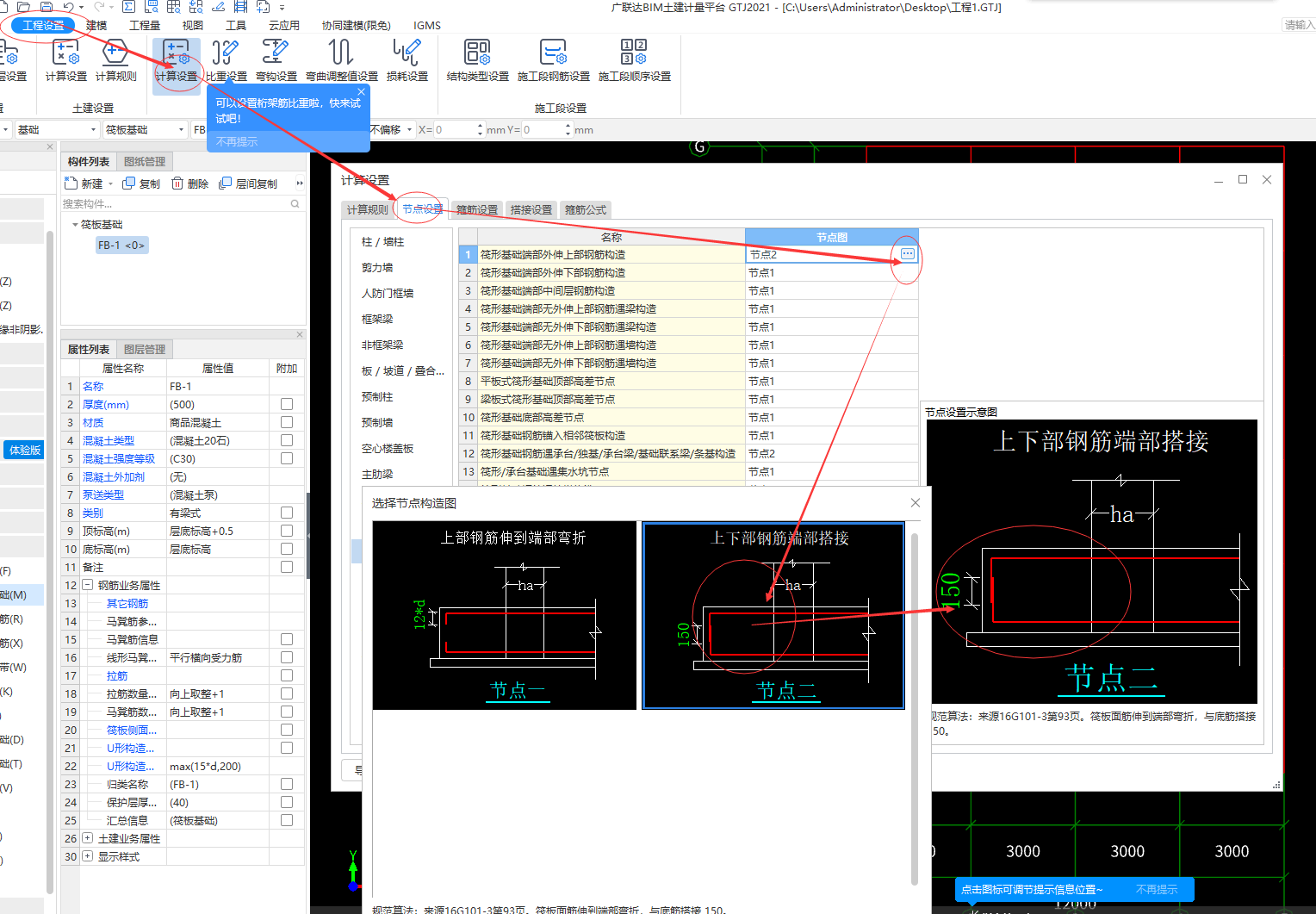Open the 其它钢筋 property link

click(127, 603)
